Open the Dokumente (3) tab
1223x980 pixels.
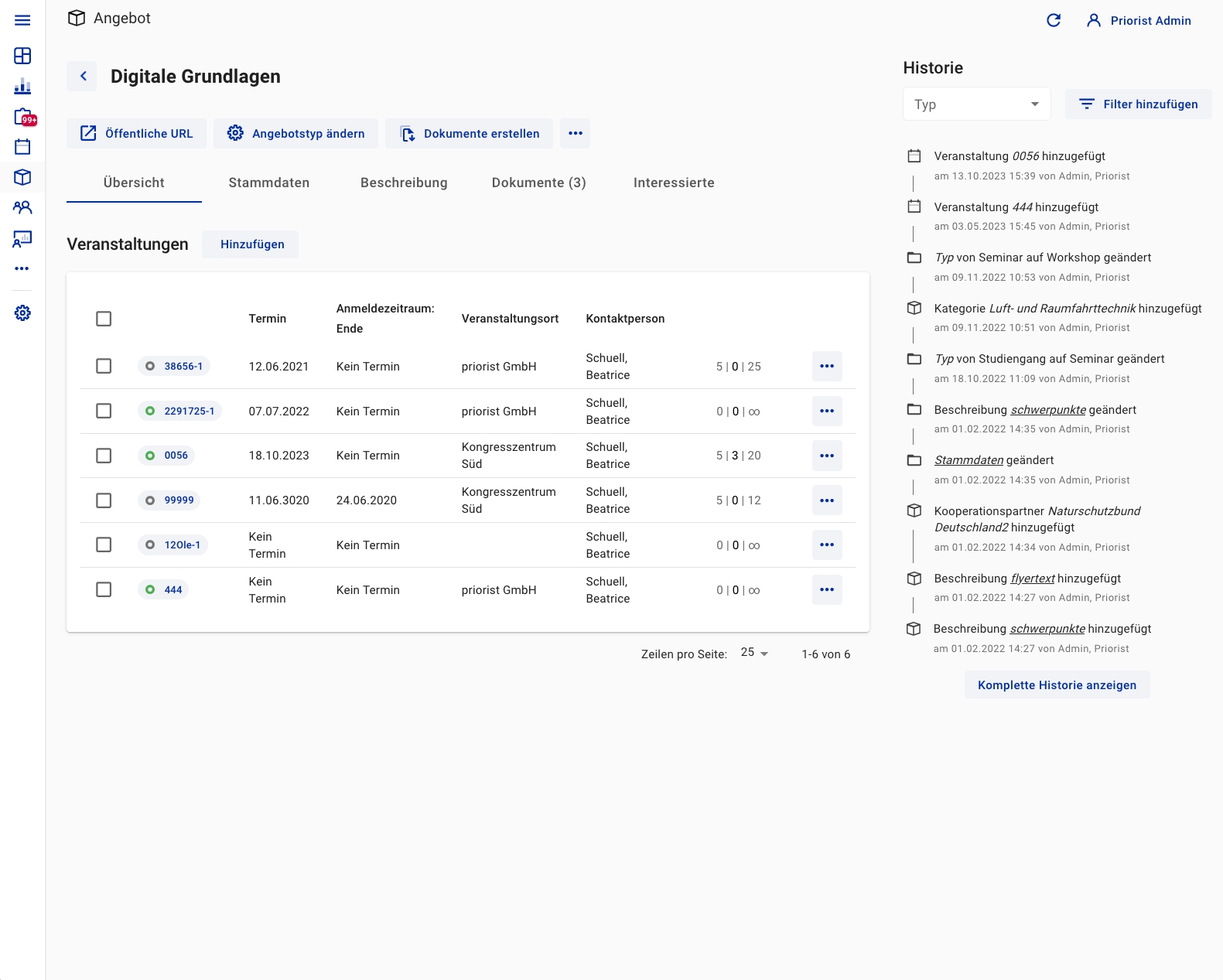[x=538, y=183]
